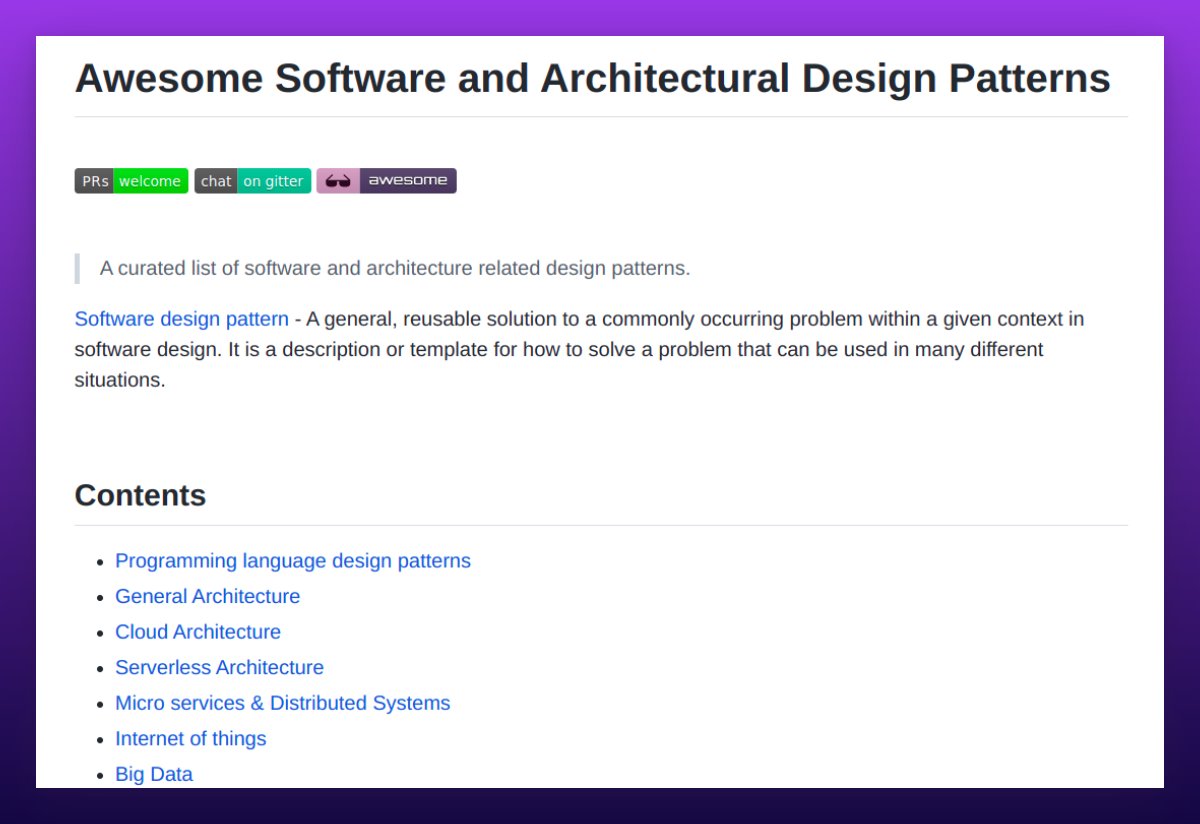Open the 'chat on gitter' badge
Screen dimensions: 1200x824
(x=252, y=181)
